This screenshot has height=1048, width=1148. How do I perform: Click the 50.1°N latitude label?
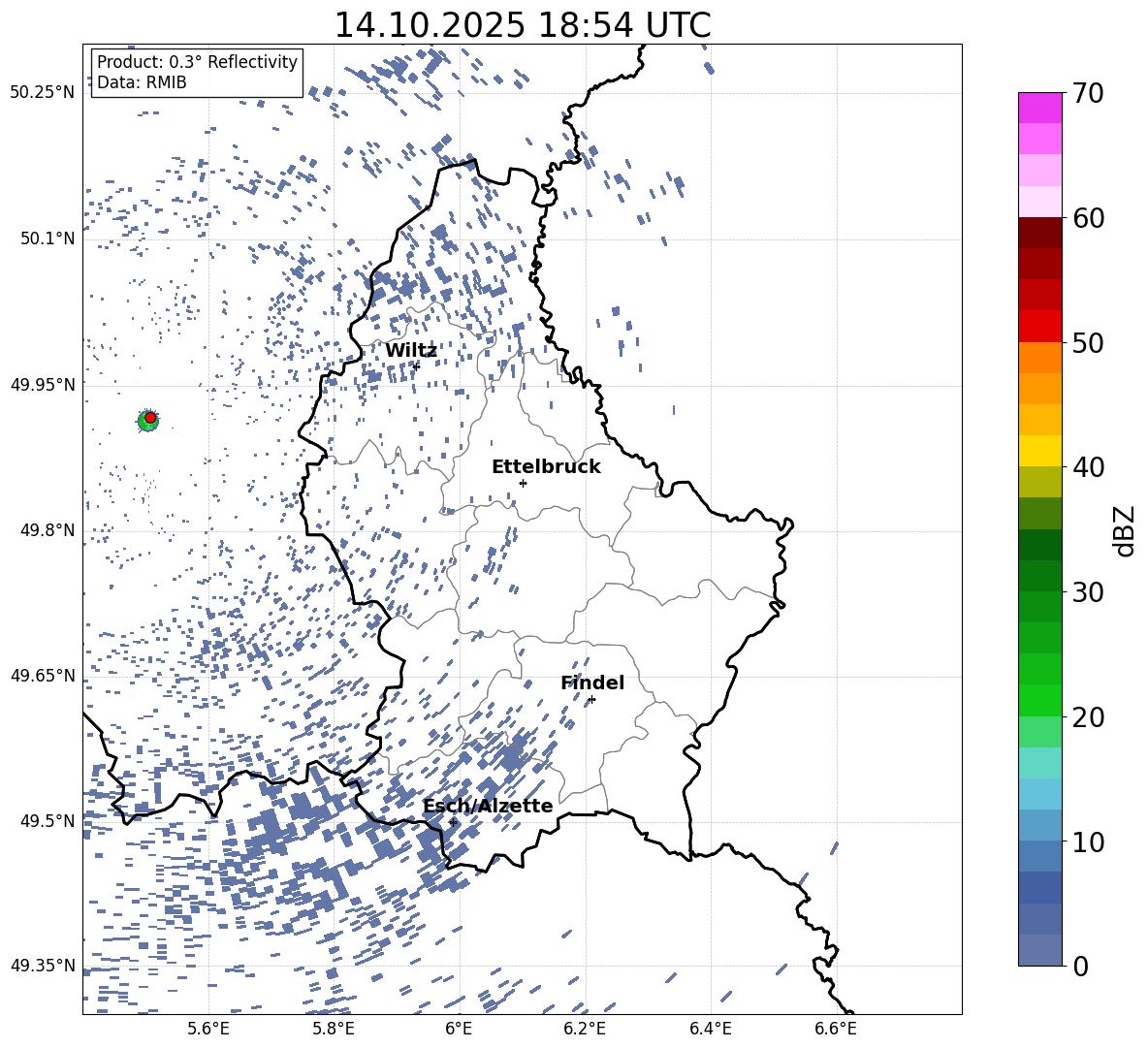(48, 238)
